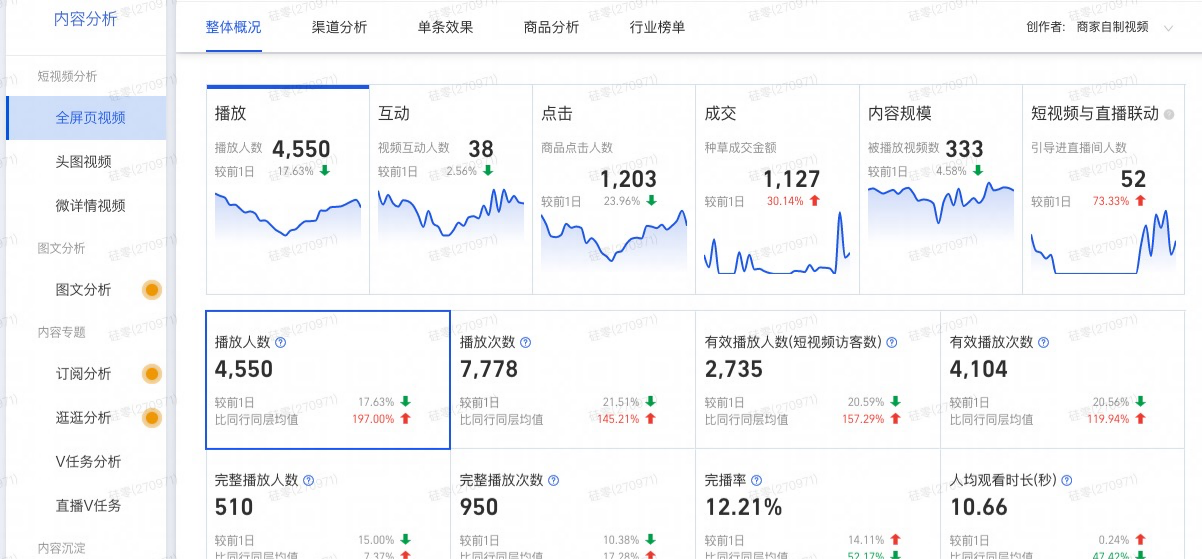Click help icon beside 播放次数
This screenshot has height=559, width=1202.
point(526,342)
